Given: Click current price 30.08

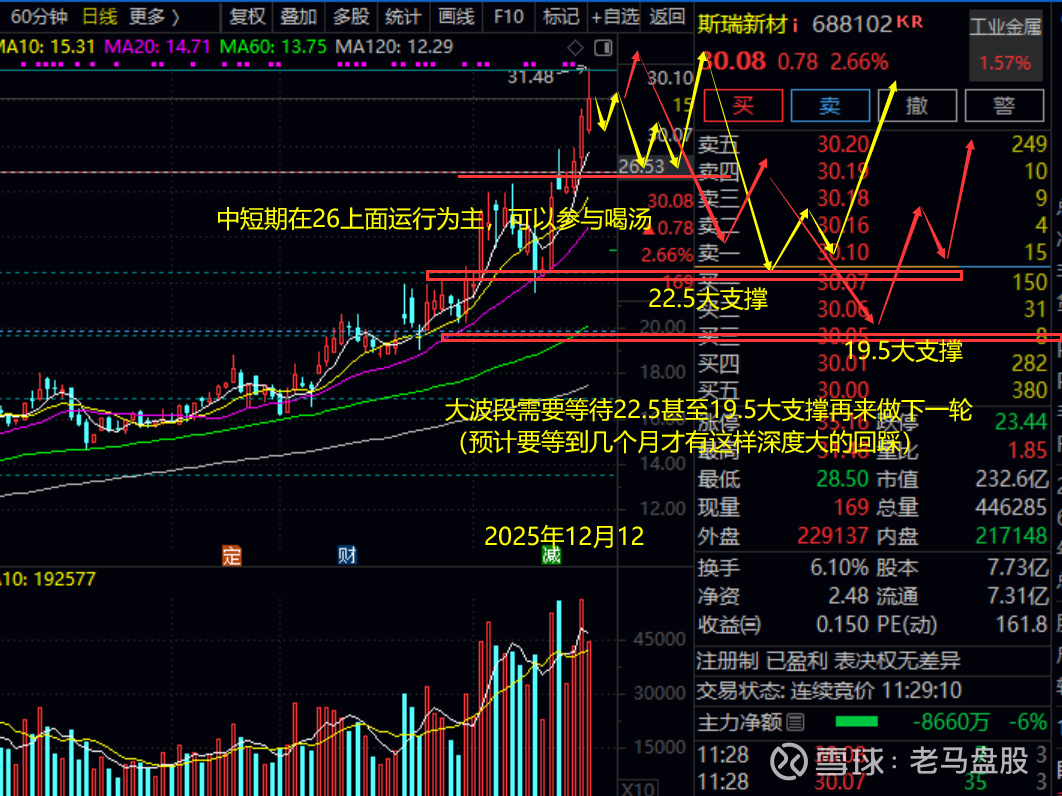Looking at the screenshot, I should pyautogui.click(x=734, y=62).
